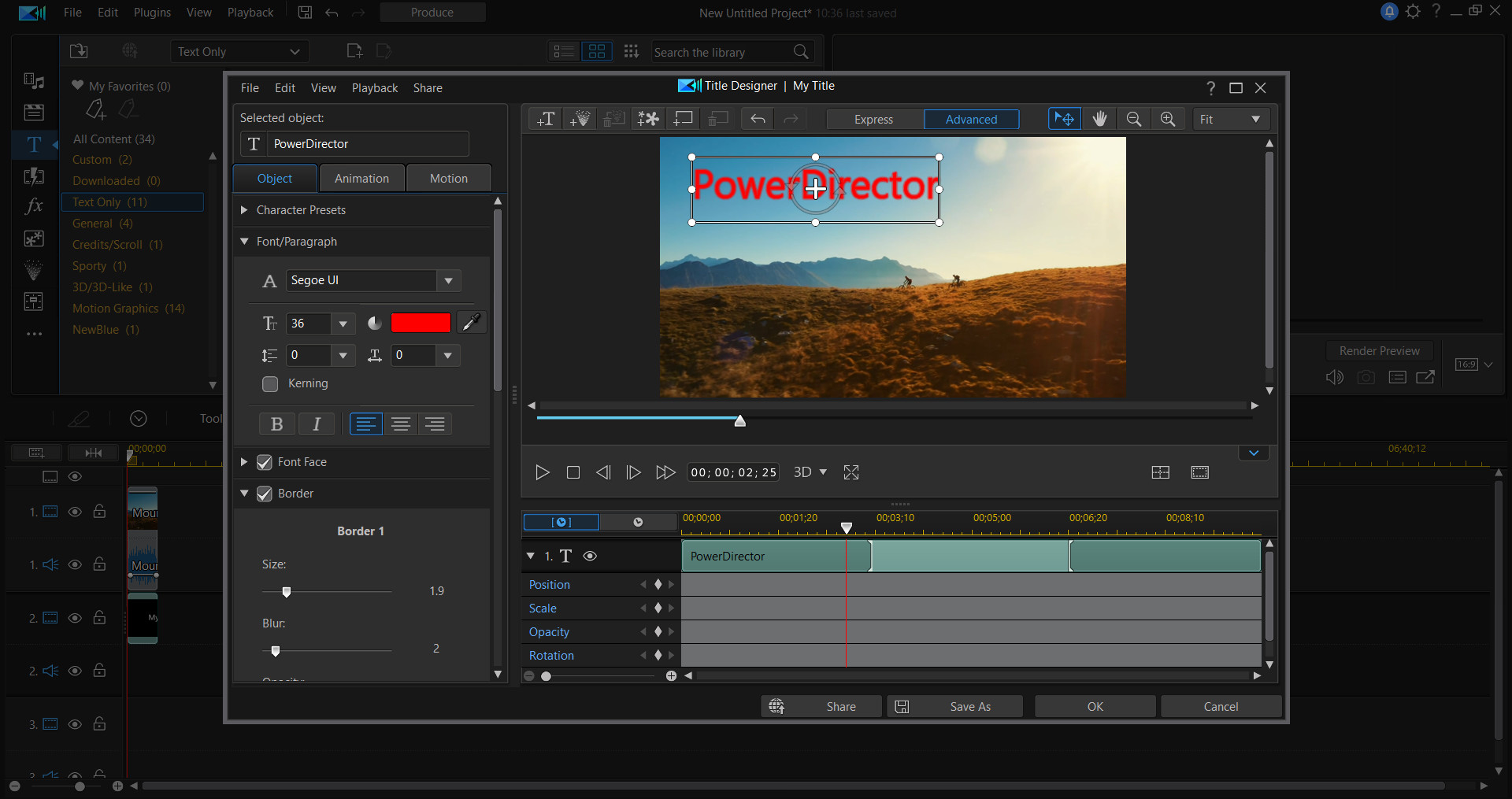Screen dimensions: 1512x799
Task: Hide the PowerDirector title track visibility
Action: (590, 556)
